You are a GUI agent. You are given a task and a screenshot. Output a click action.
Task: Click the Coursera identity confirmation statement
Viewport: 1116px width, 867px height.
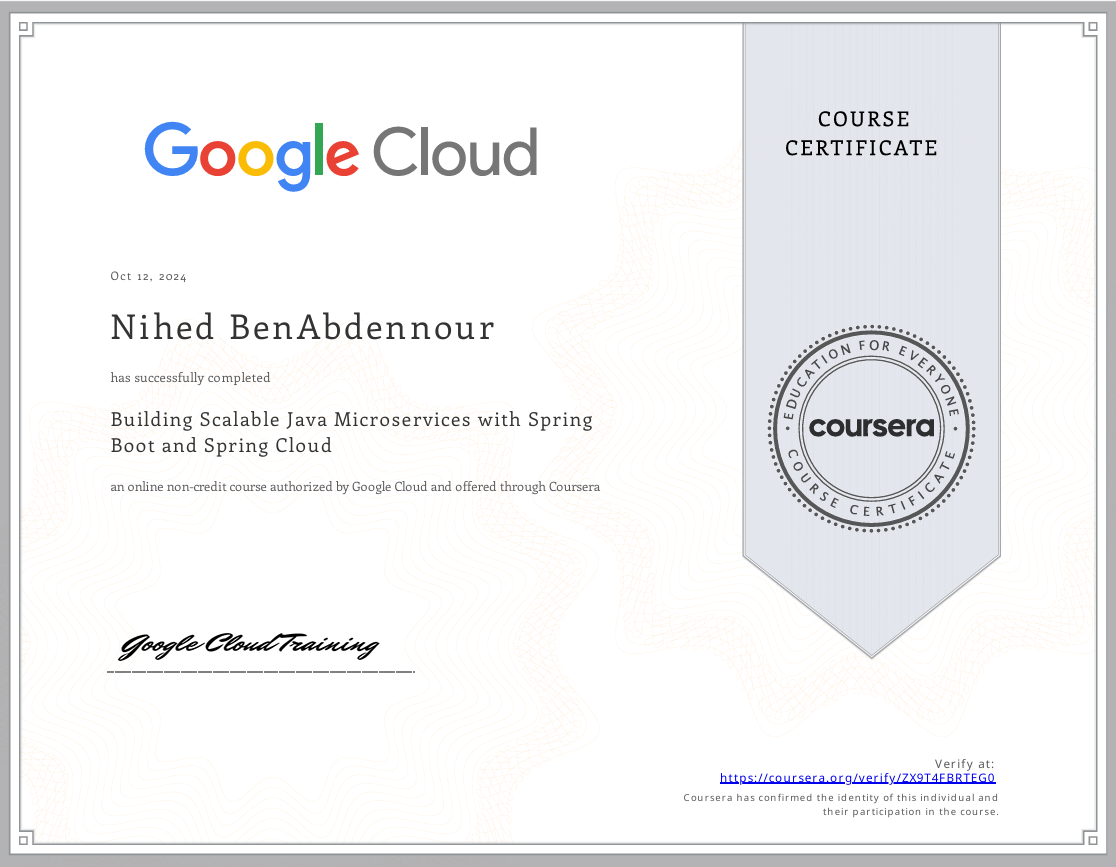click(x=840, y=804)
